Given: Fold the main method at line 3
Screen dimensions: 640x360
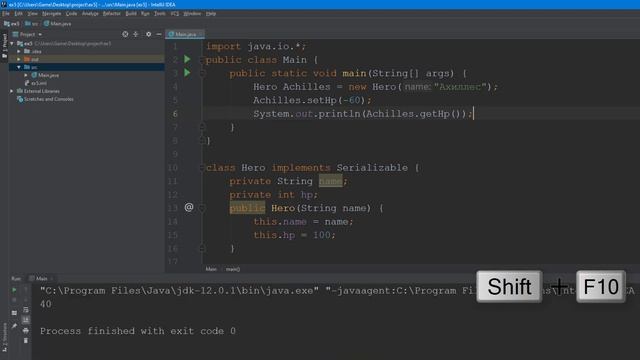Looking at the screenshot, I should pos(202,73).
